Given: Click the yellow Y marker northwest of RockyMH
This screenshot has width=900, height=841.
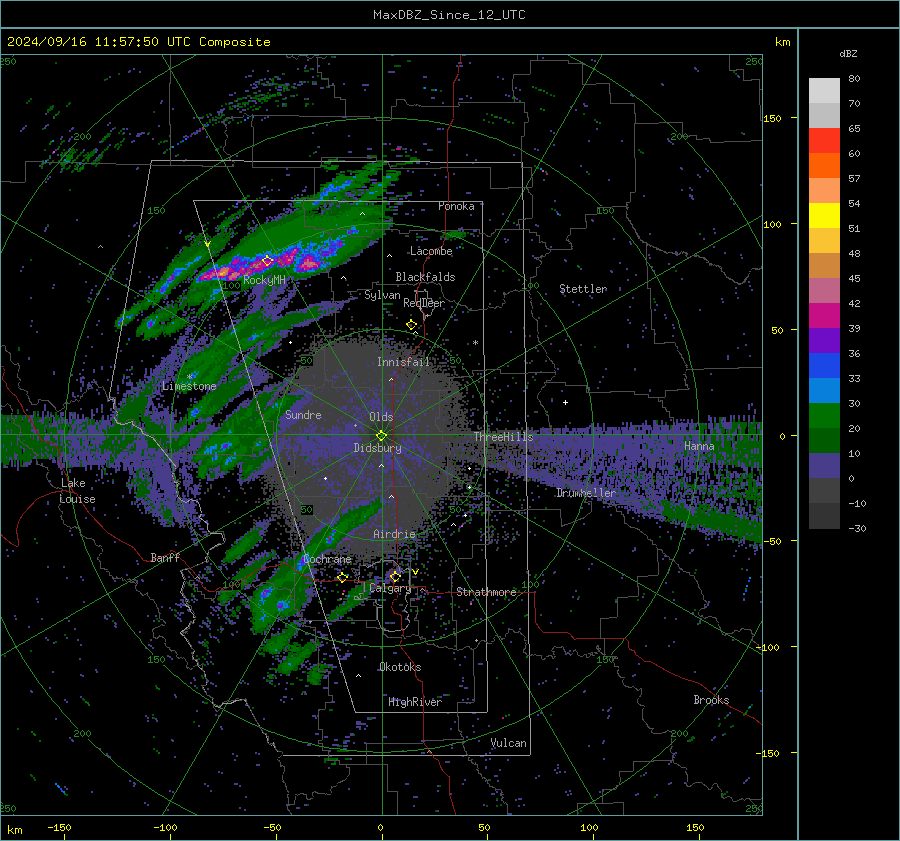Looking at the screenshot, I should coord(207,244).
